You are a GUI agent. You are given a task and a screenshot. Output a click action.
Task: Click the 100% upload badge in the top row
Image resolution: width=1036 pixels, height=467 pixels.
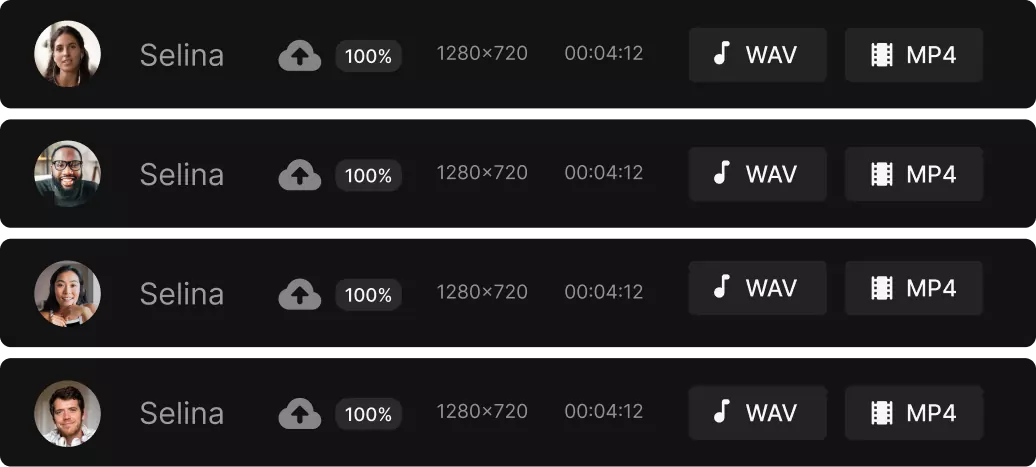click(368, 56)
